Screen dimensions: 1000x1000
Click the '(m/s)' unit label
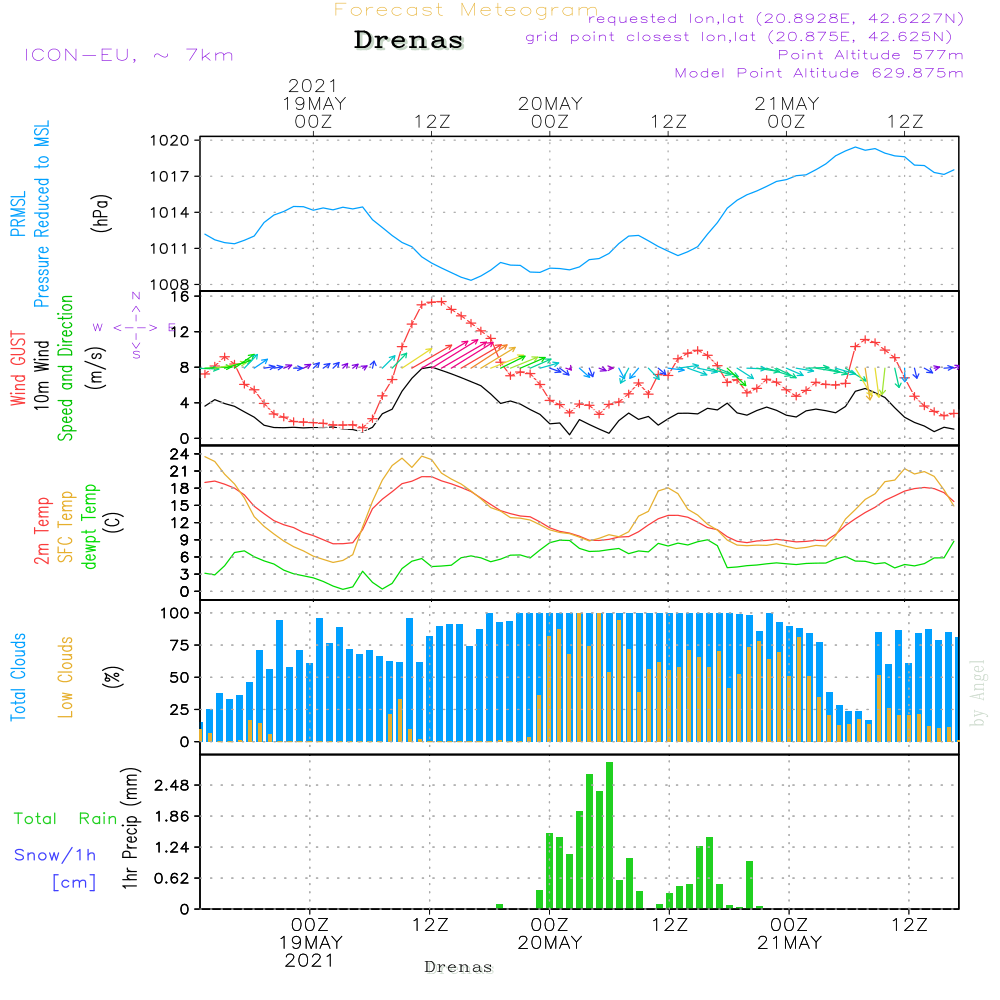coord(96,368)
